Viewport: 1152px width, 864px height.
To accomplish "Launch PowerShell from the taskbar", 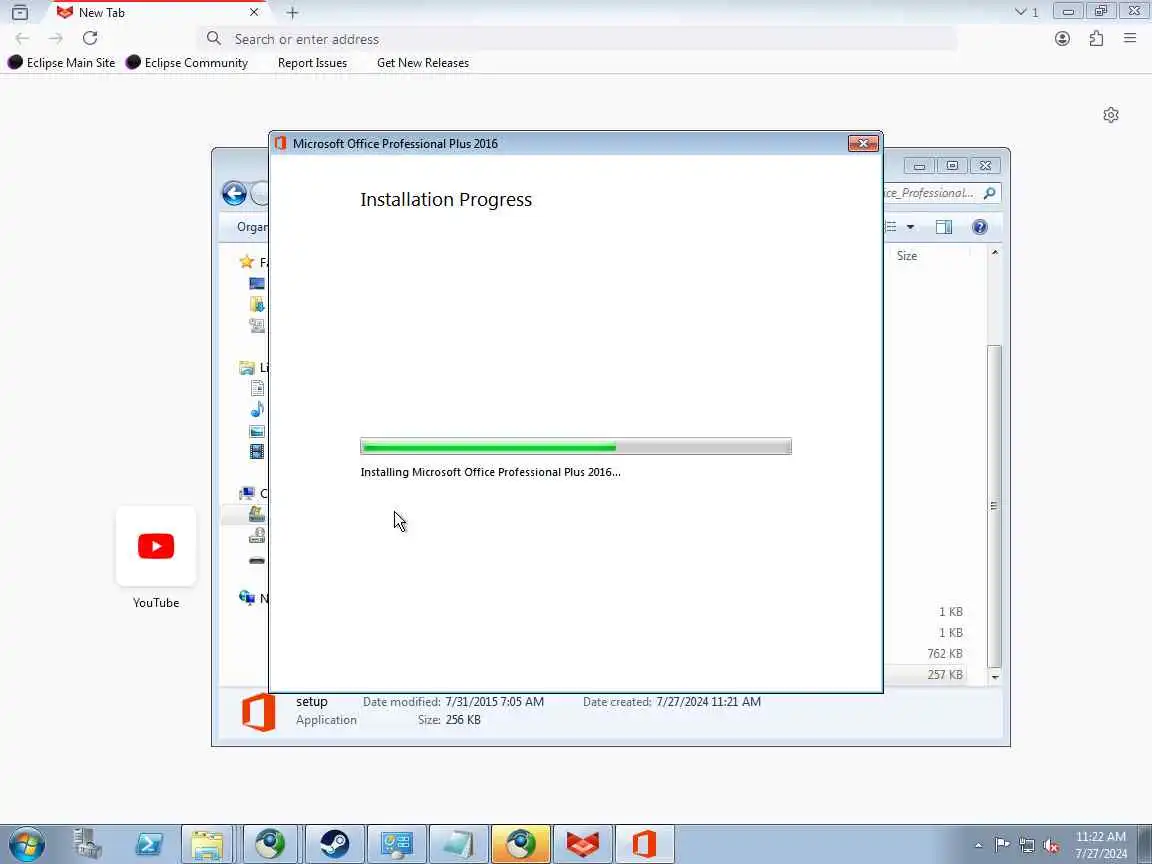I will pos(149,844).
